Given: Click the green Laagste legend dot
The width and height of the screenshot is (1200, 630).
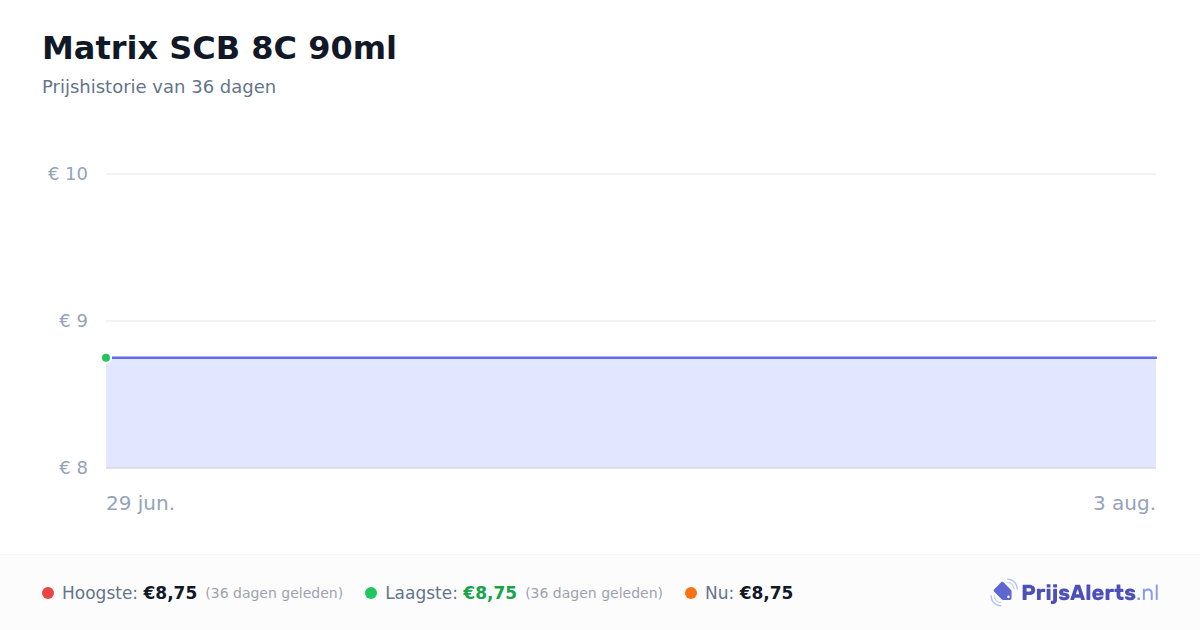Looking at the screenshot, I should pyautogui.click(x=371, y=593).
